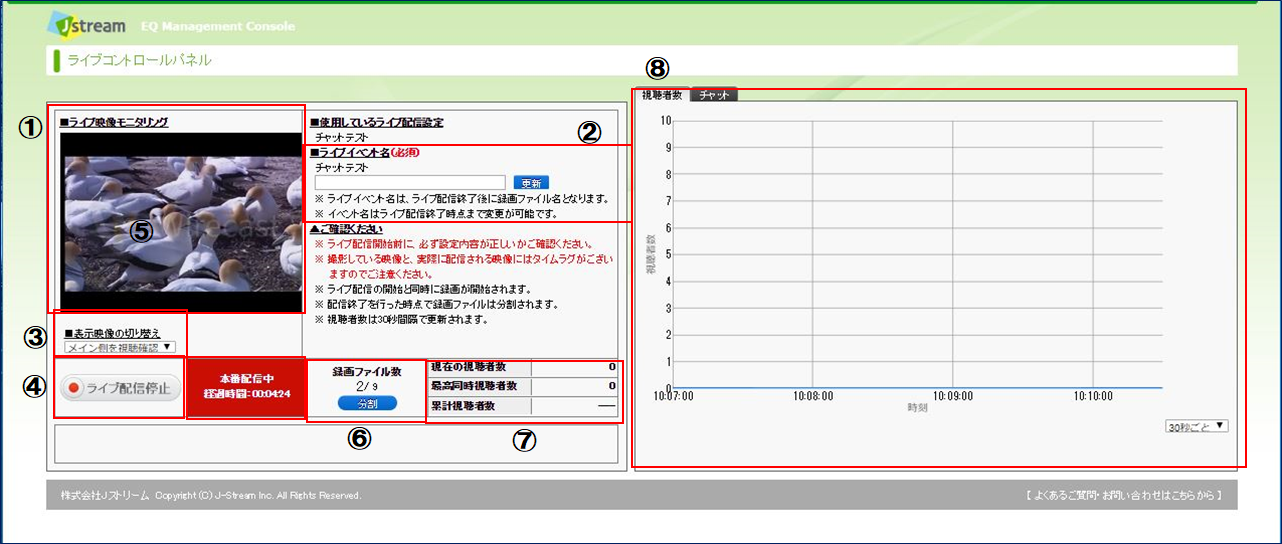Click the ライブコントロールパネル heading
This screenshot has width=1282, height=544.
tap(139, 60)
